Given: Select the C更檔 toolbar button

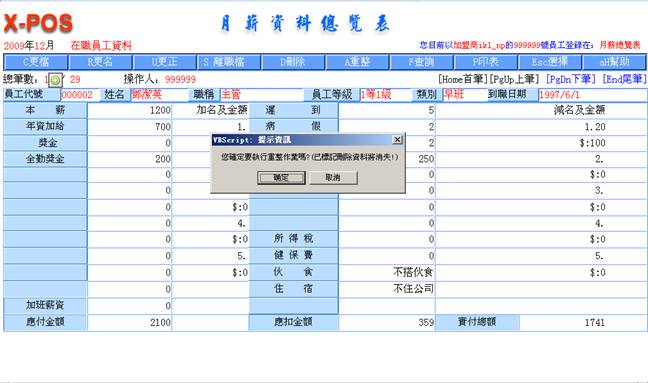Looking at the screenshot, I should [x=36, y=62].
